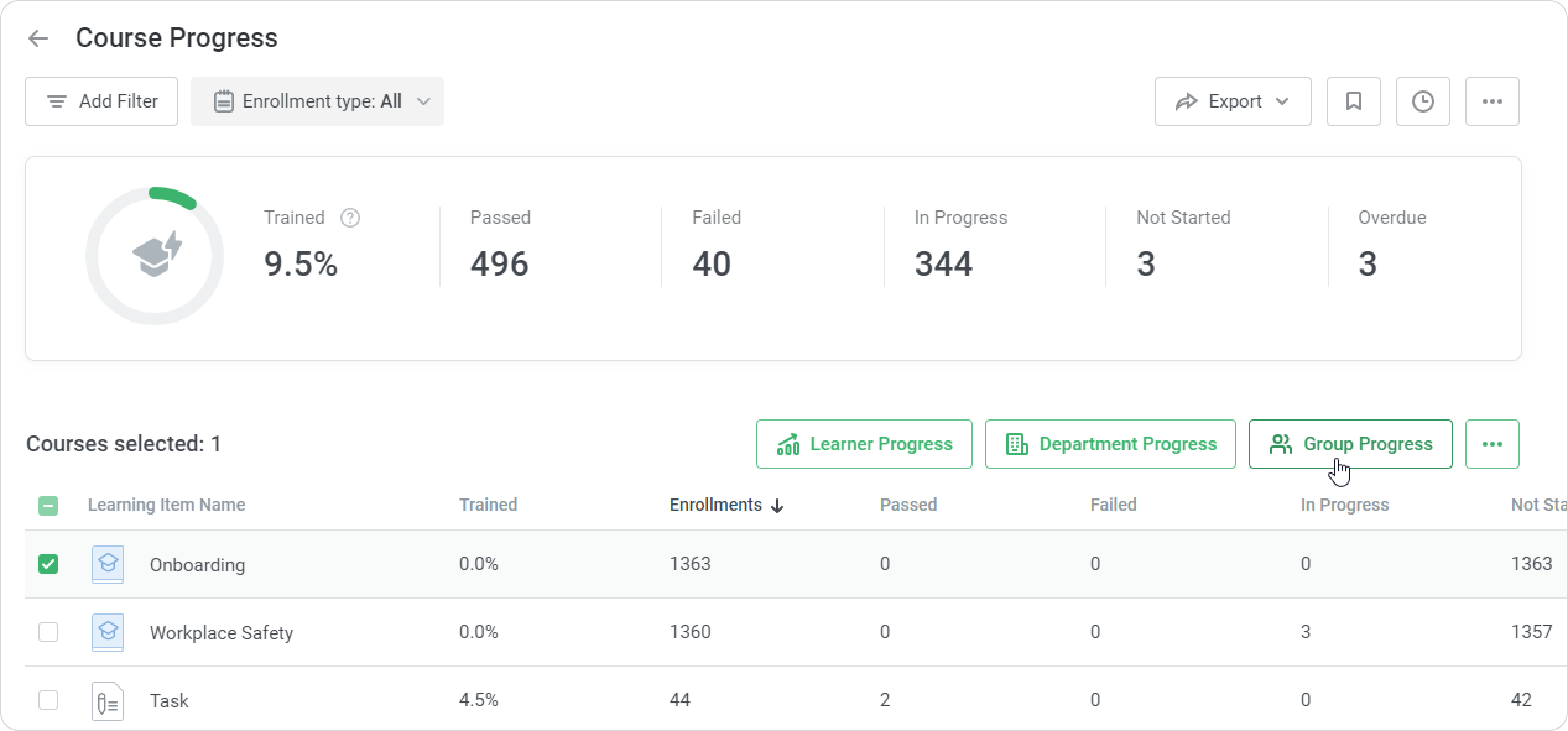Click the bookmark icon button
Viewport: 1568px width, 731px height.
click(x=1353, y=101)
